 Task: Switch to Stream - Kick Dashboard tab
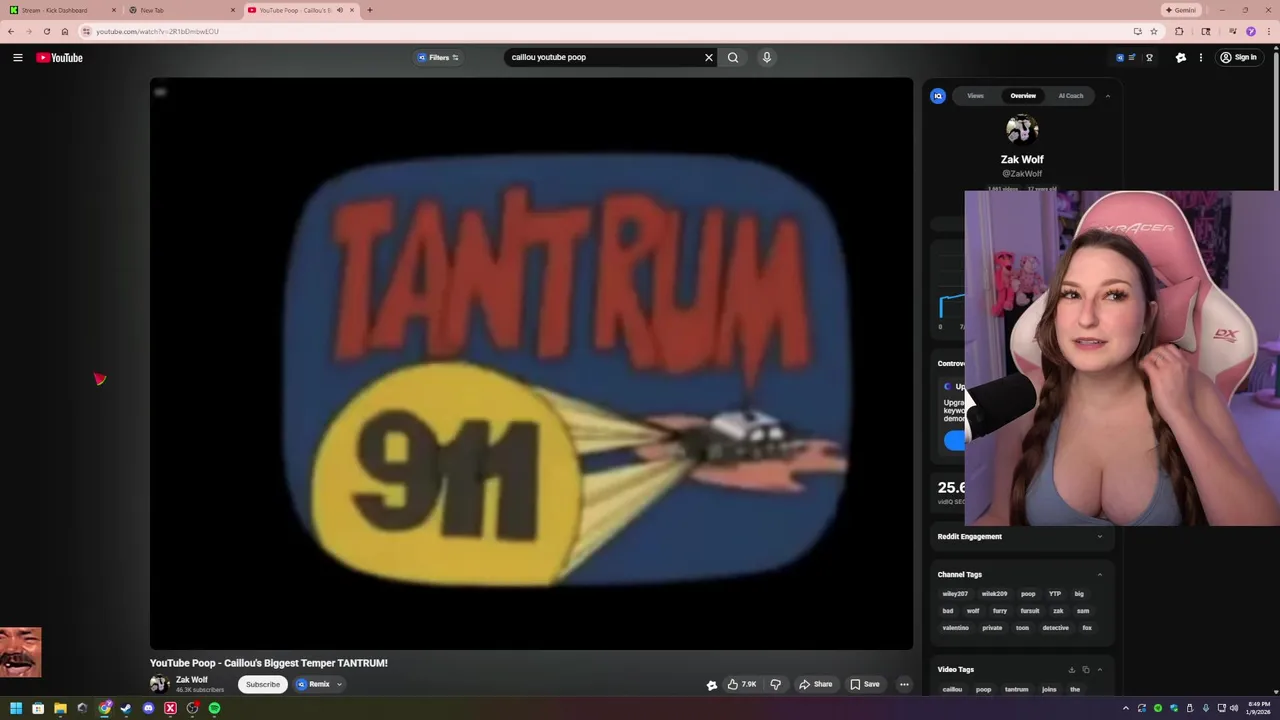pos(62,10)
